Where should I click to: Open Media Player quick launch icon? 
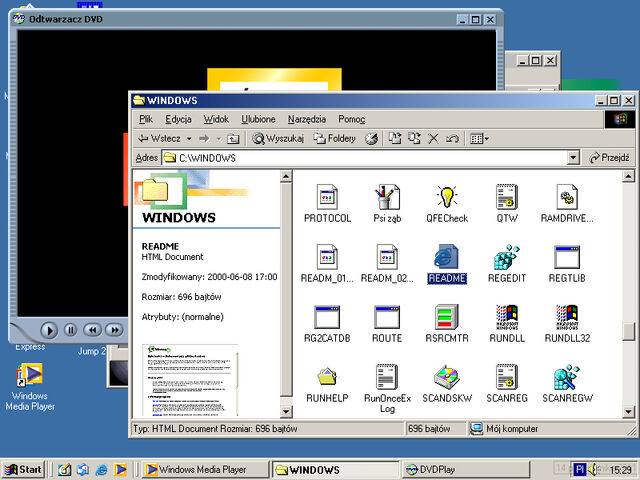[x=120, y=470]
